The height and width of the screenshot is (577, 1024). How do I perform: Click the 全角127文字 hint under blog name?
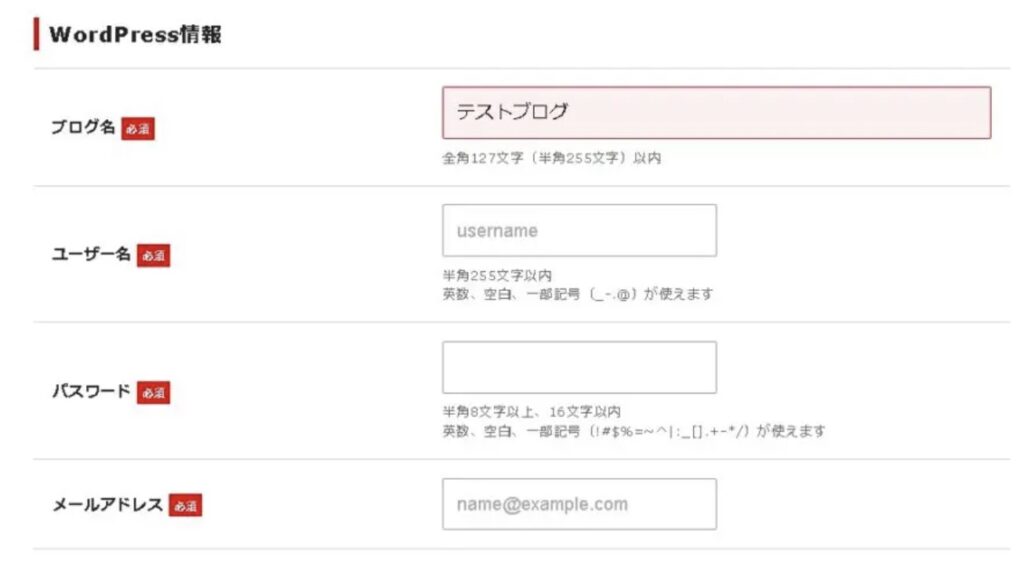tap(551, 158)
